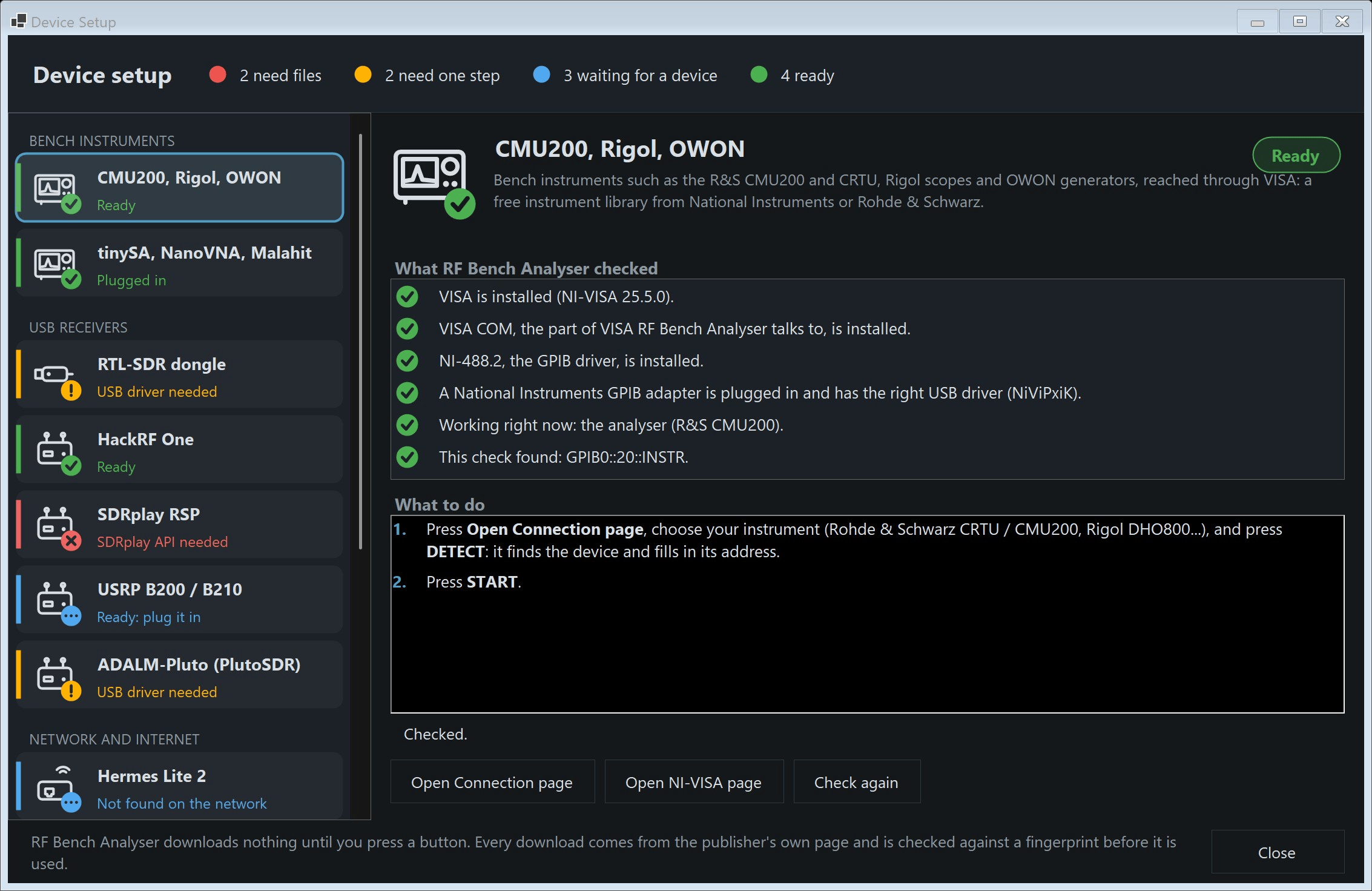Click check icon beside 'Working right now' line

coord(407,425)
